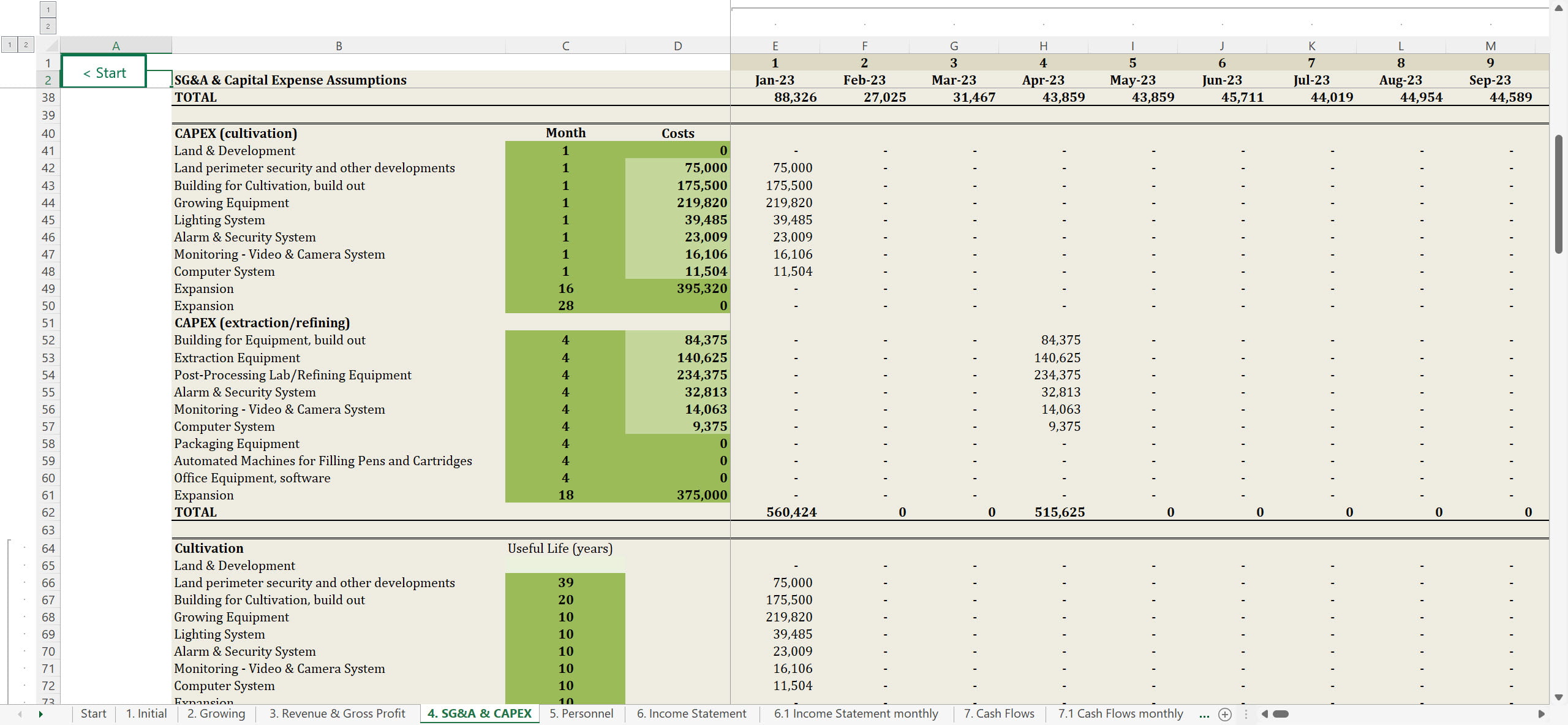Switch to 3. Revenue & Gross Profit tab
The image size is (1568, 725).
point(337,714)
